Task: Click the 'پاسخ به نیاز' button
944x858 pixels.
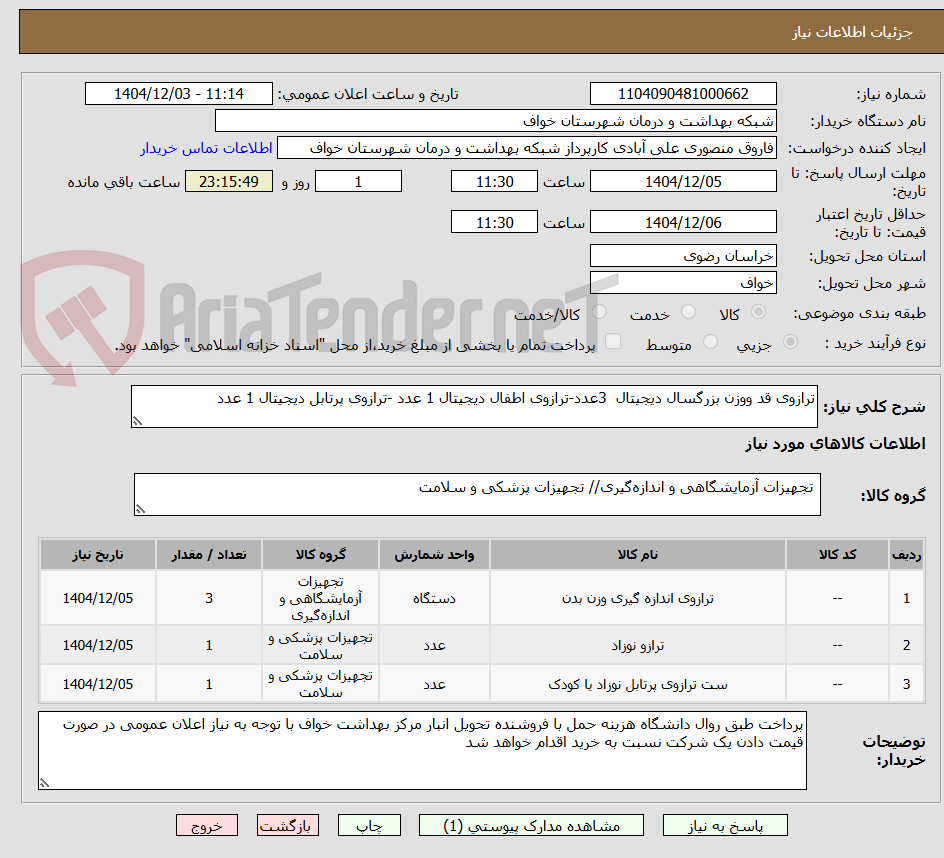Action: pyautogui.click(x=725, y=825)
